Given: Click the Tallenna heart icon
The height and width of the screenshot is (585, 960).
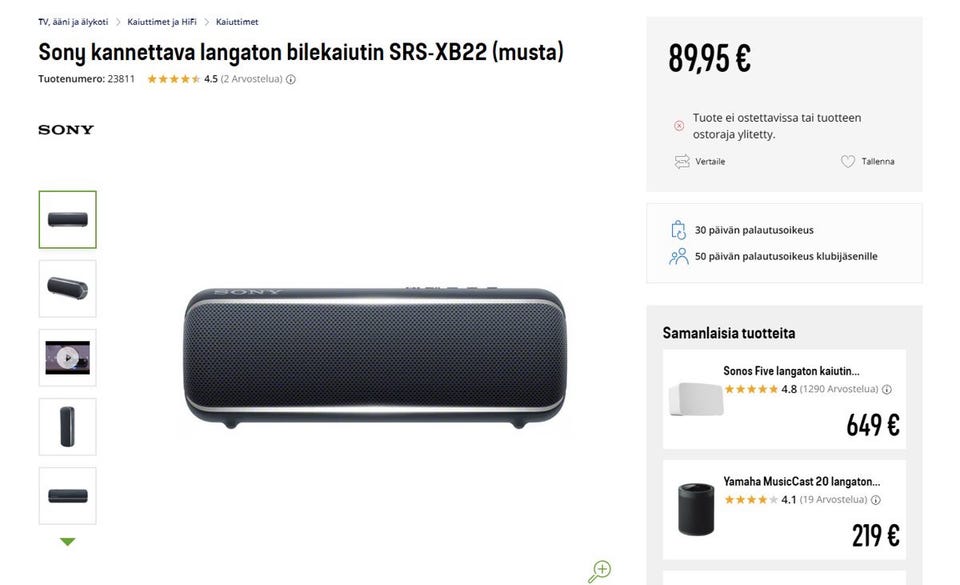Looking at the screenshot, I should [x=848, y=161].
